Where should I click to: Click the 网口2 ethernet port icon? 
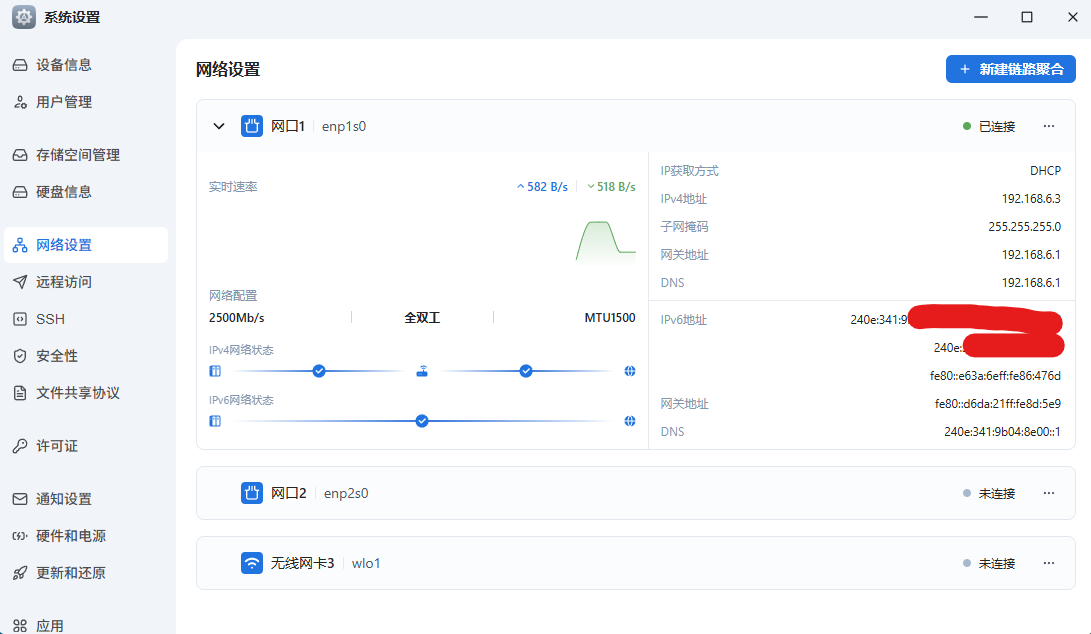coord(252,493)
